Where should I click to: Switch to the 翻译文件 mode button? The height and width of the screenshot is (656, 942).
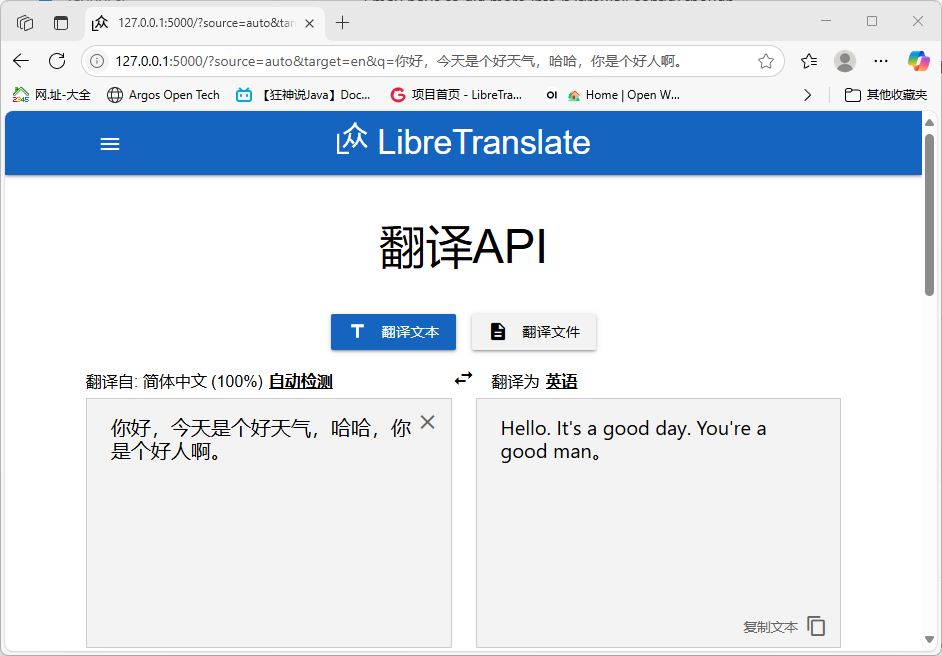click(x=534, y=332)
